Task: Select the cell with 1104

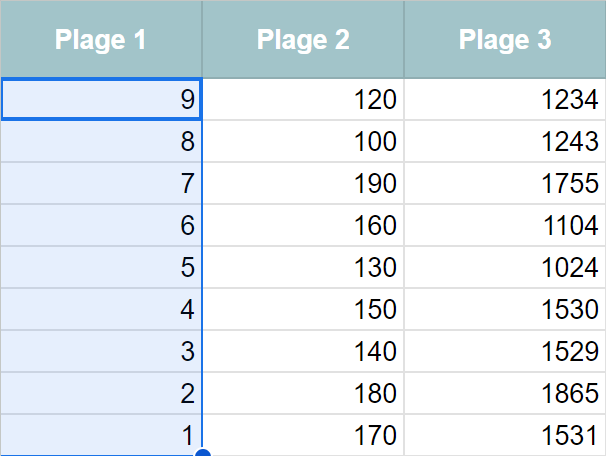Action: tap(505, 225)
